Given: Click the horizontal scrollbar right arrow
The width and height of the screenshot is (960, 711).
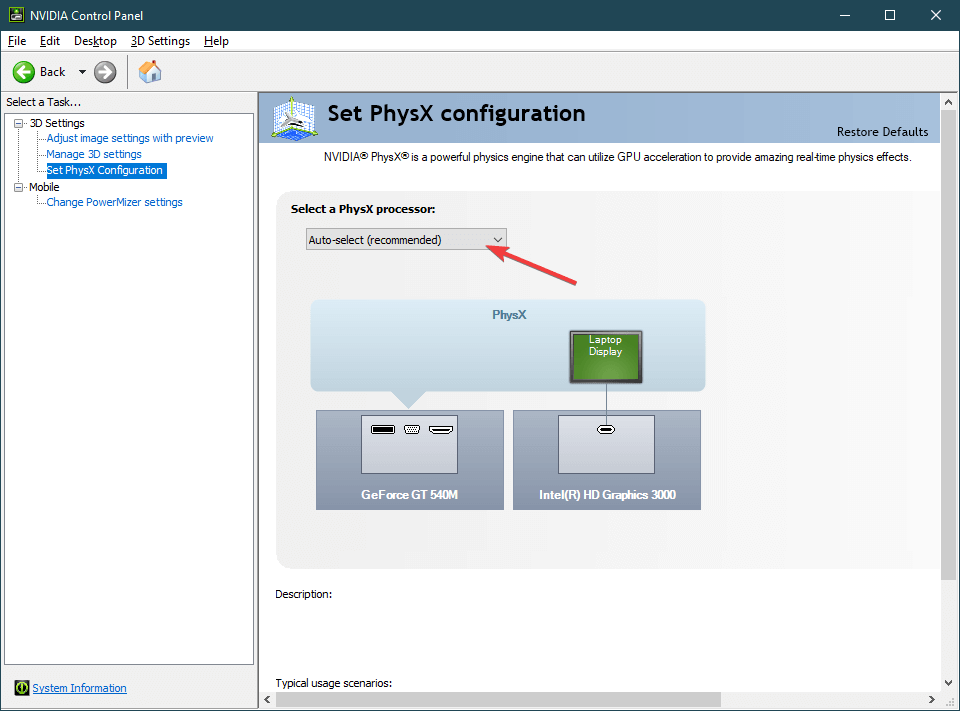Looking at the screenshot, I should (932, 699).
